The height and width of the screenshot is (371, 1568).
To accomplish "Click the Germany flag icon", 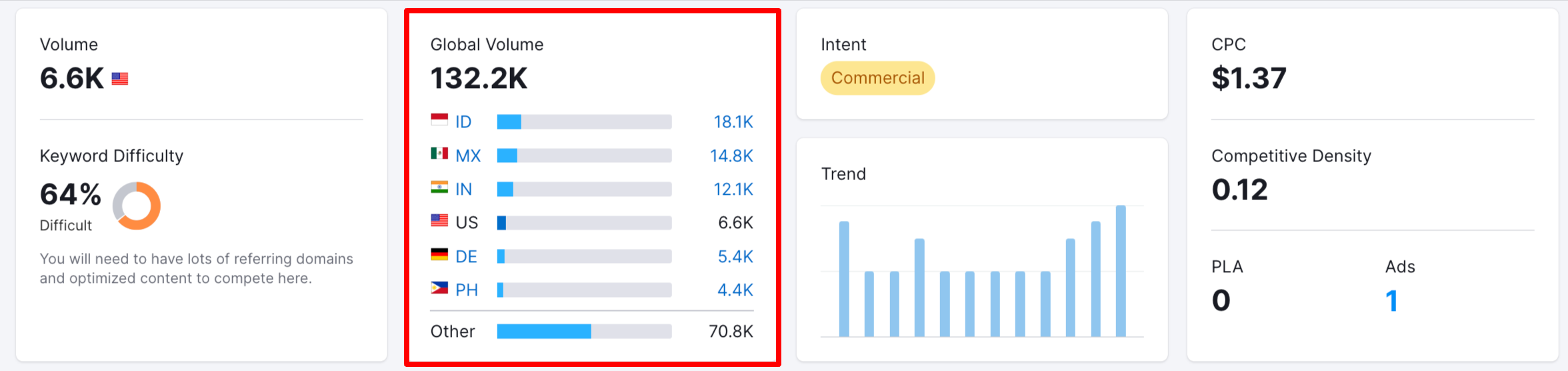I will tap(439, 256).
